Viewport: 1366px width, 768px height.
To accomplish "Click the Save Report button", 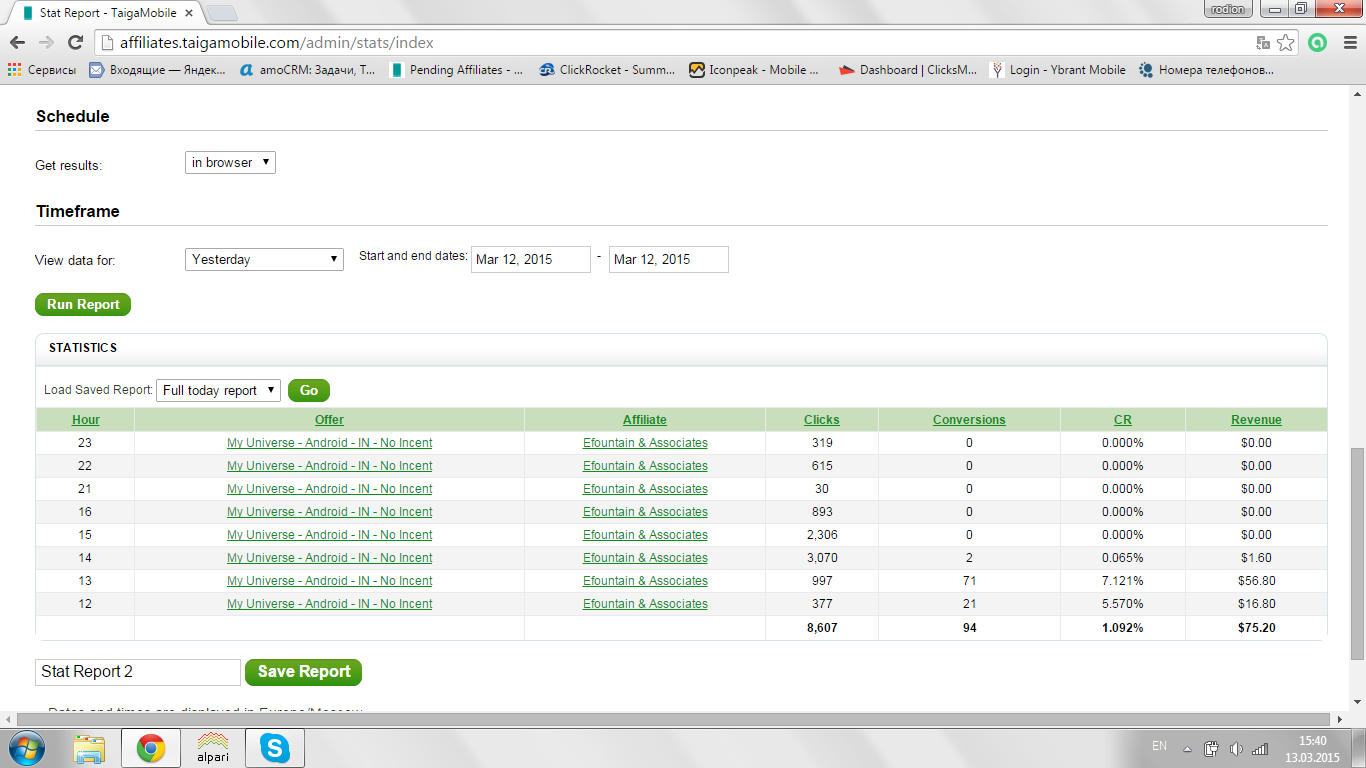I will [303, 672].
